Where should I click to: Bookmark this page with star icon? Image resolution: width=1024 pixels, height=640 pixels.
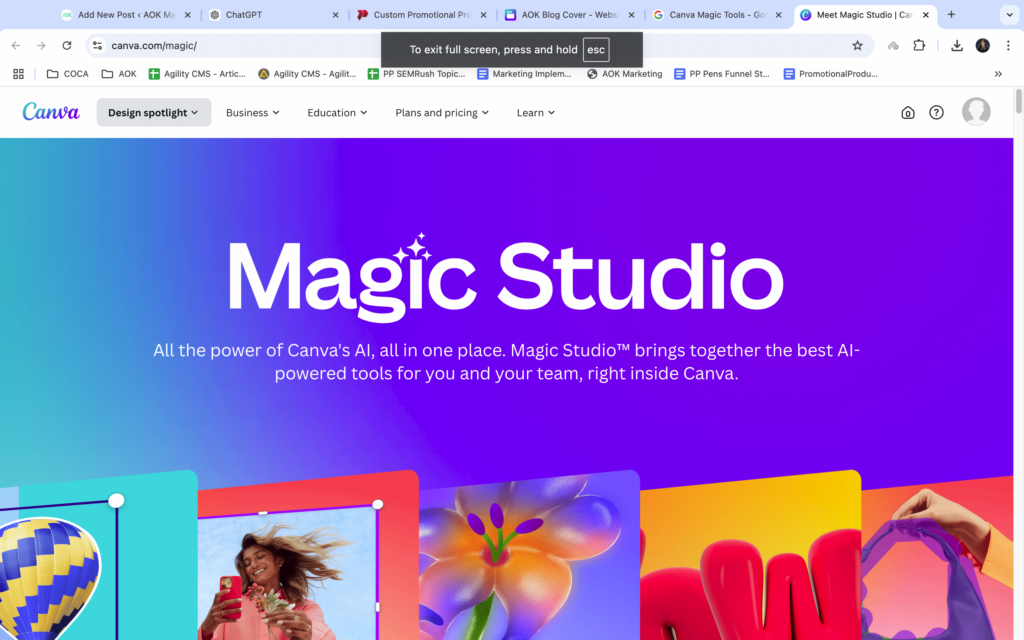click(857, 45)
